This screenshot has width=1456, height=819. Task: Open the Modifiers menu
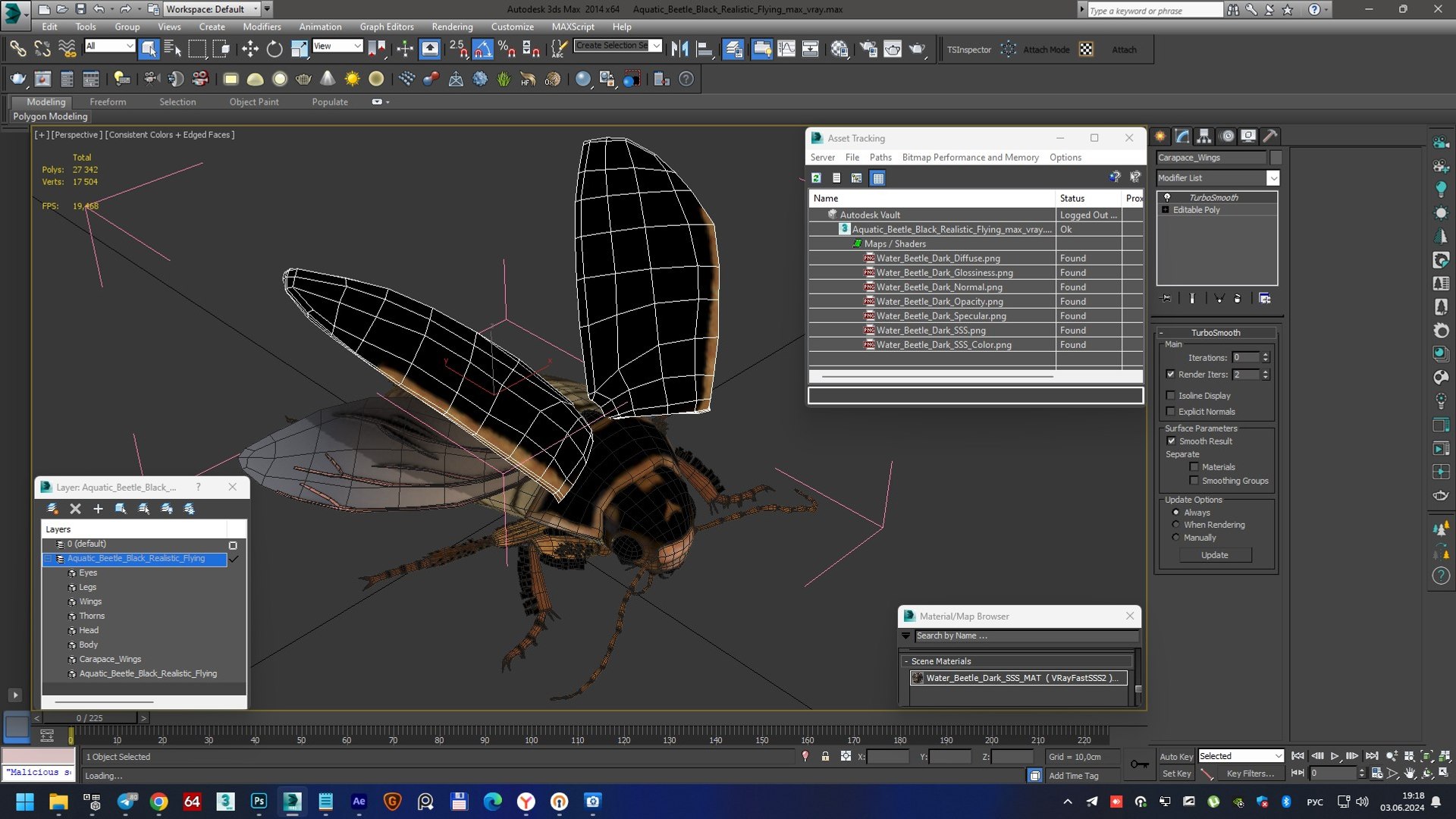(x=262, y=27)
